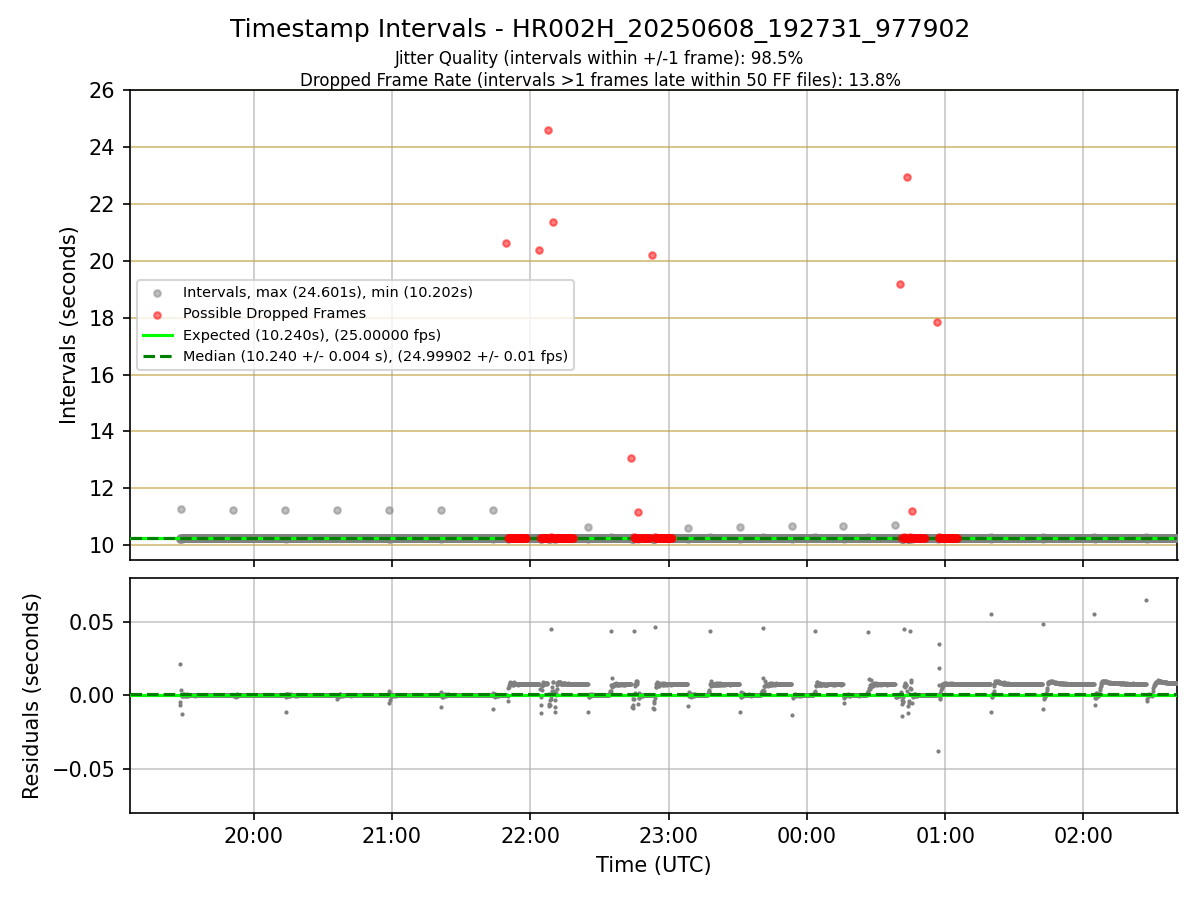Click the gray marker beside the Intervals legend entry
This screenshot has height=900, width=1200.
[x=157, y=293]
